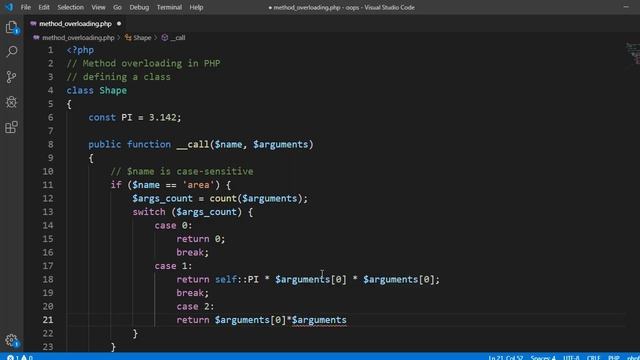Open the Help menu
The image size is (640, 360).
[x=196, y=7]
